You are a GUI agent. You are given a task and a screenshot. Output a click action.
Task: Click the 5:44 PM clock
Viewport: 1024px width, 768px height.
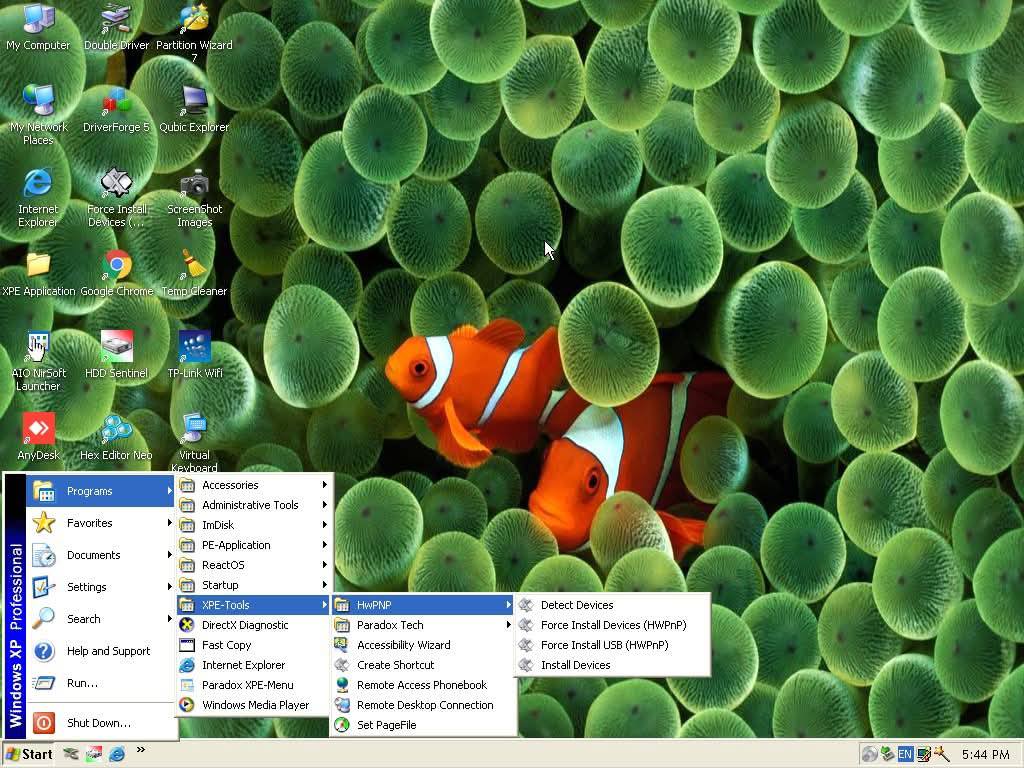[985, 754]
